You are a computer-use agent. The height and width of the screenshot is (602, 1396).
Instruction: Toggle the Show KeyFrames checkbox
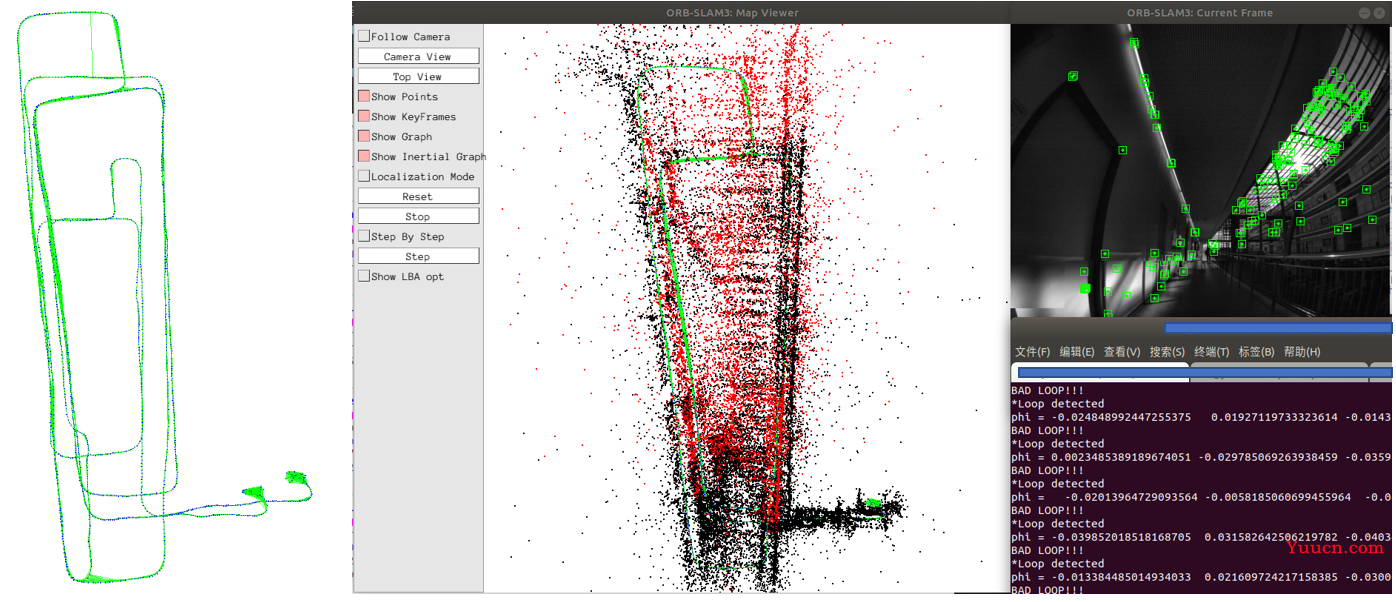click(364, 117)
